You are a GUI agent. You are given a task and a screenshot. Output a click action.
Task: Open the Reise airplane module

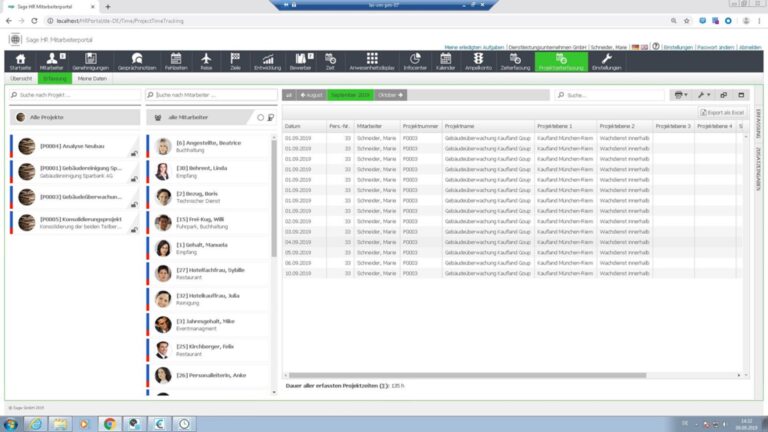coord(206,61)
